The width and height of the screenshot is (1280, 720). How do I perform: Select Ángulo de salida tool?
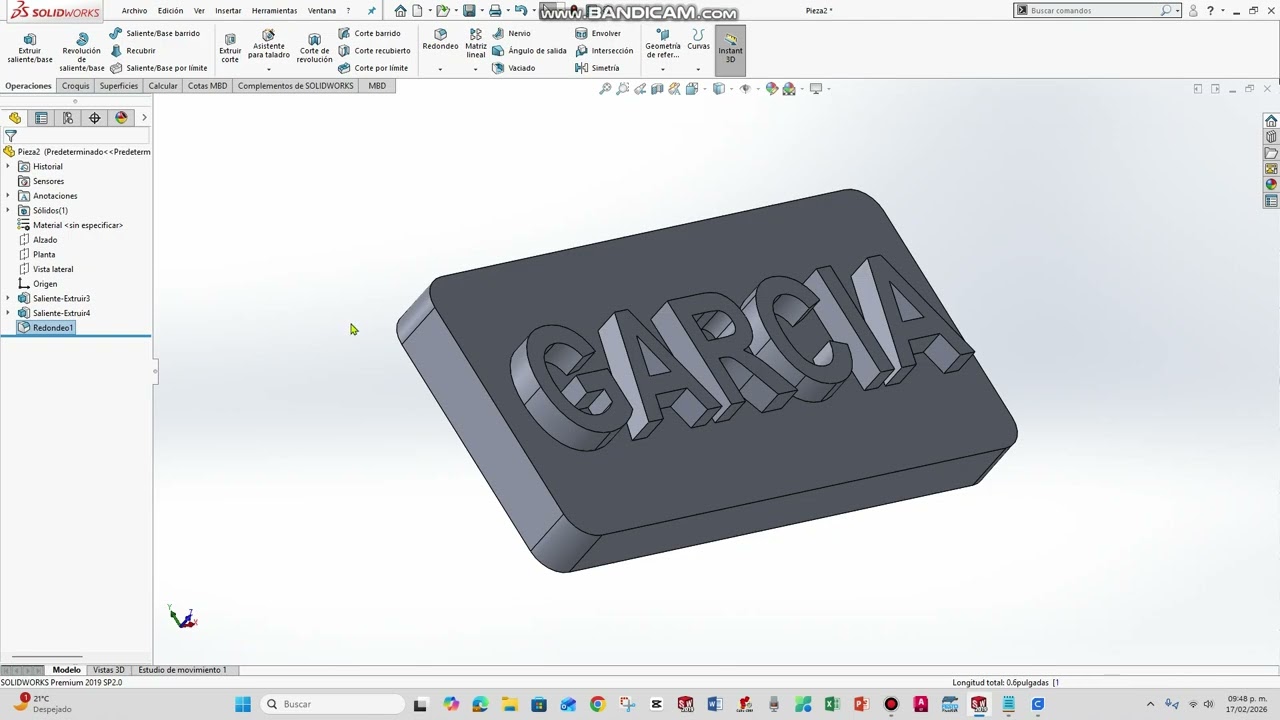pos(529,51)
